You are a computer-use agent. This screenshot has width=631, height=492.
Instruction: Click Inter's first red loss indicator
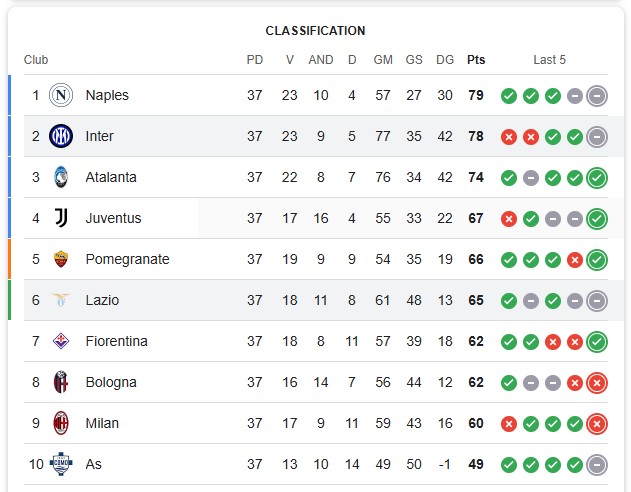[x=509, y=137]
